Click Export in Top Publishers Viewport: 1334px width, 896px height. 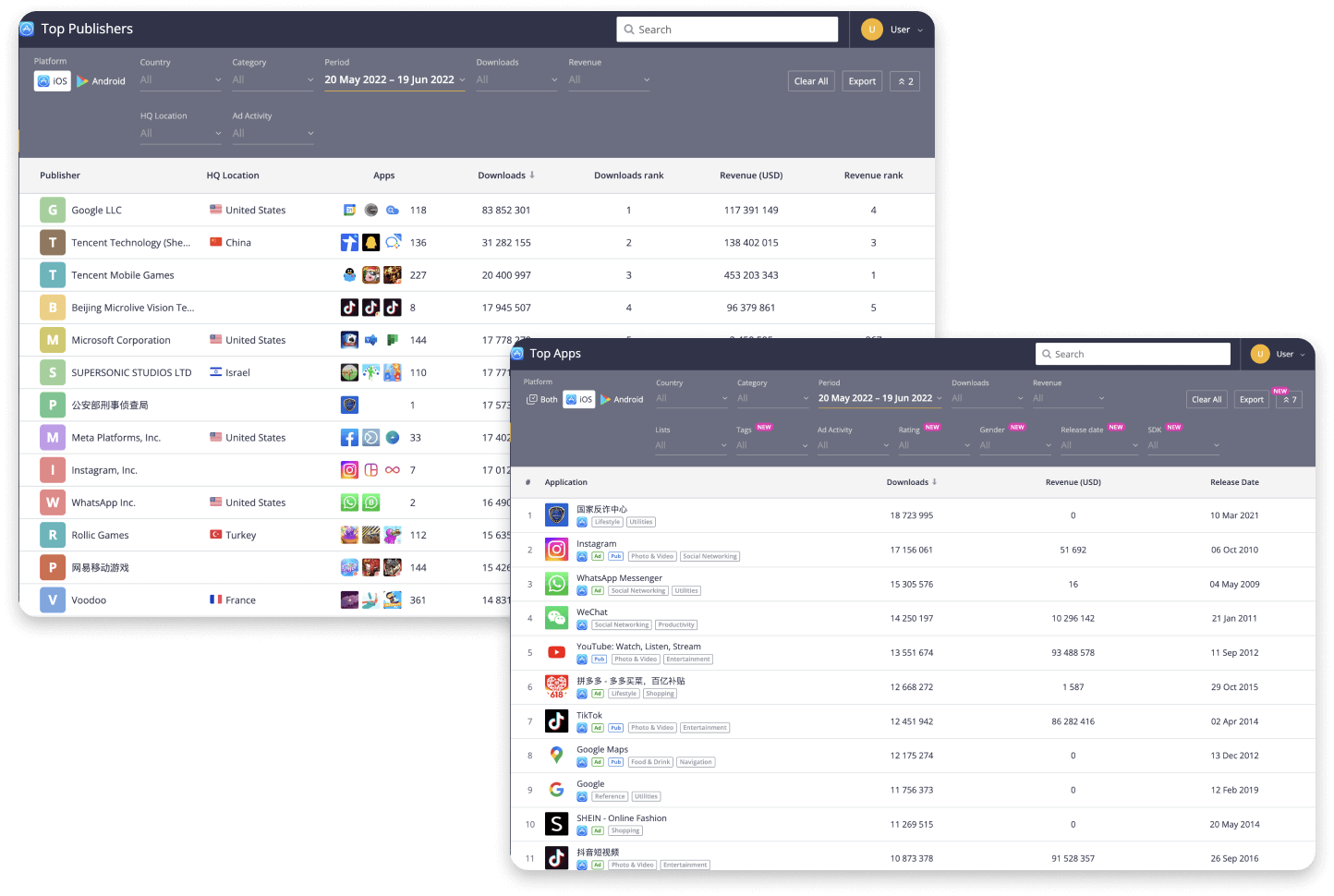click(x=862, y=81)
